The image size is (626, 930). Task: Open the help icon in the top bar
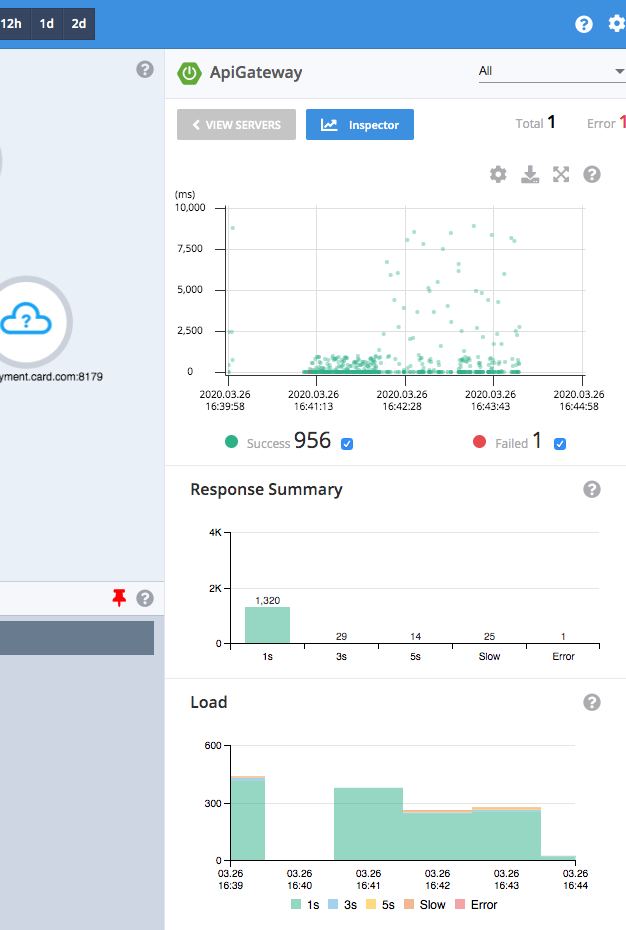(x=584, y=24)
